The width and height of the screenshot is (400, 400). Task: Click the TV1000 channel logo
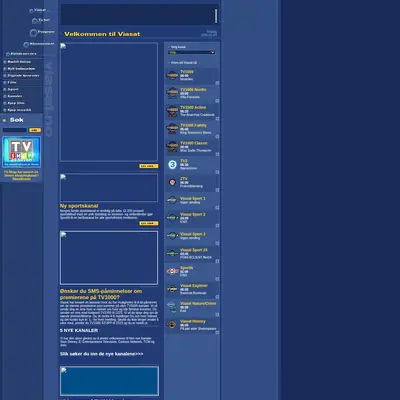[x=173, y=75]
